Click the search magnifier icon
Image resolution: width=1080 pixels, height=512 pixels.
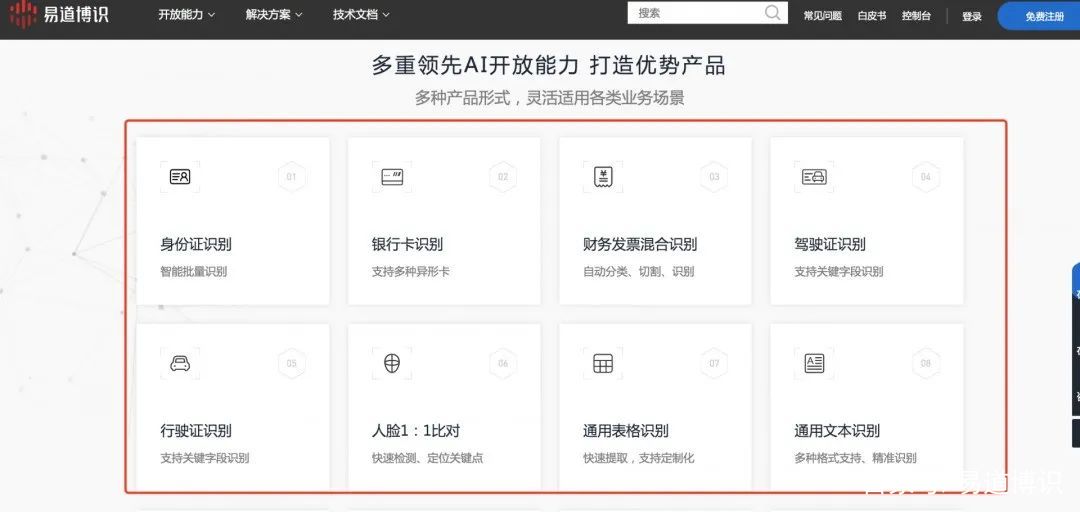coord(773,13)
